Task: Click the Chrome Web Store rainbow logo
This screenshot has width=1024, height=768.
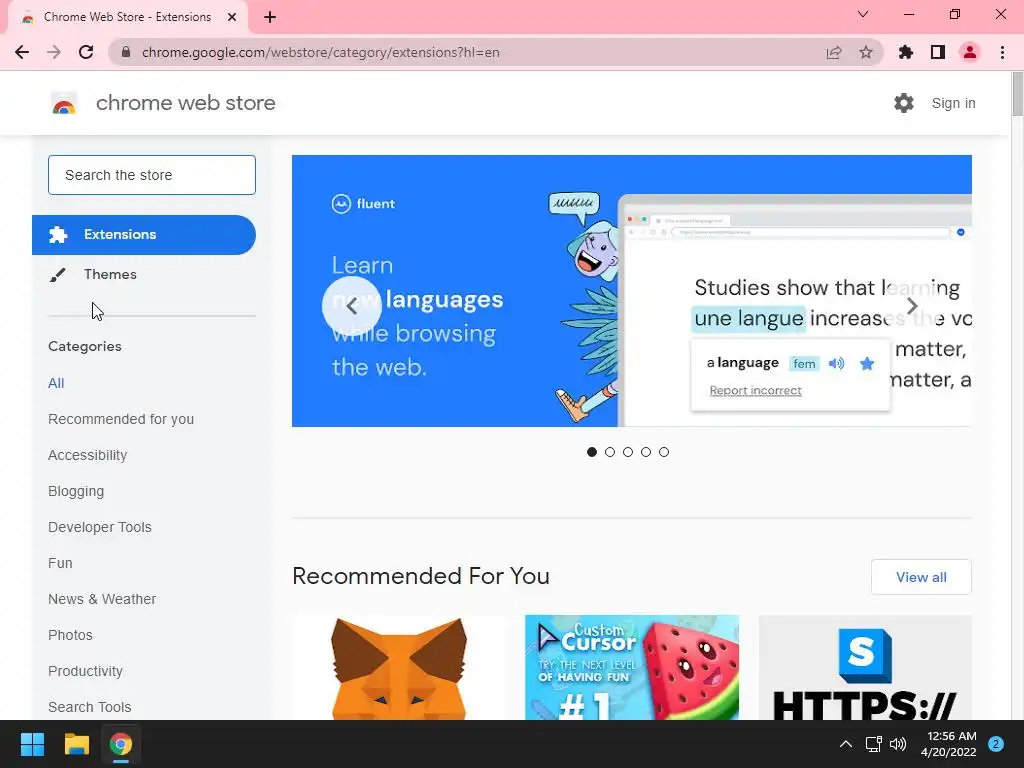Action: [x=64, y=103]
